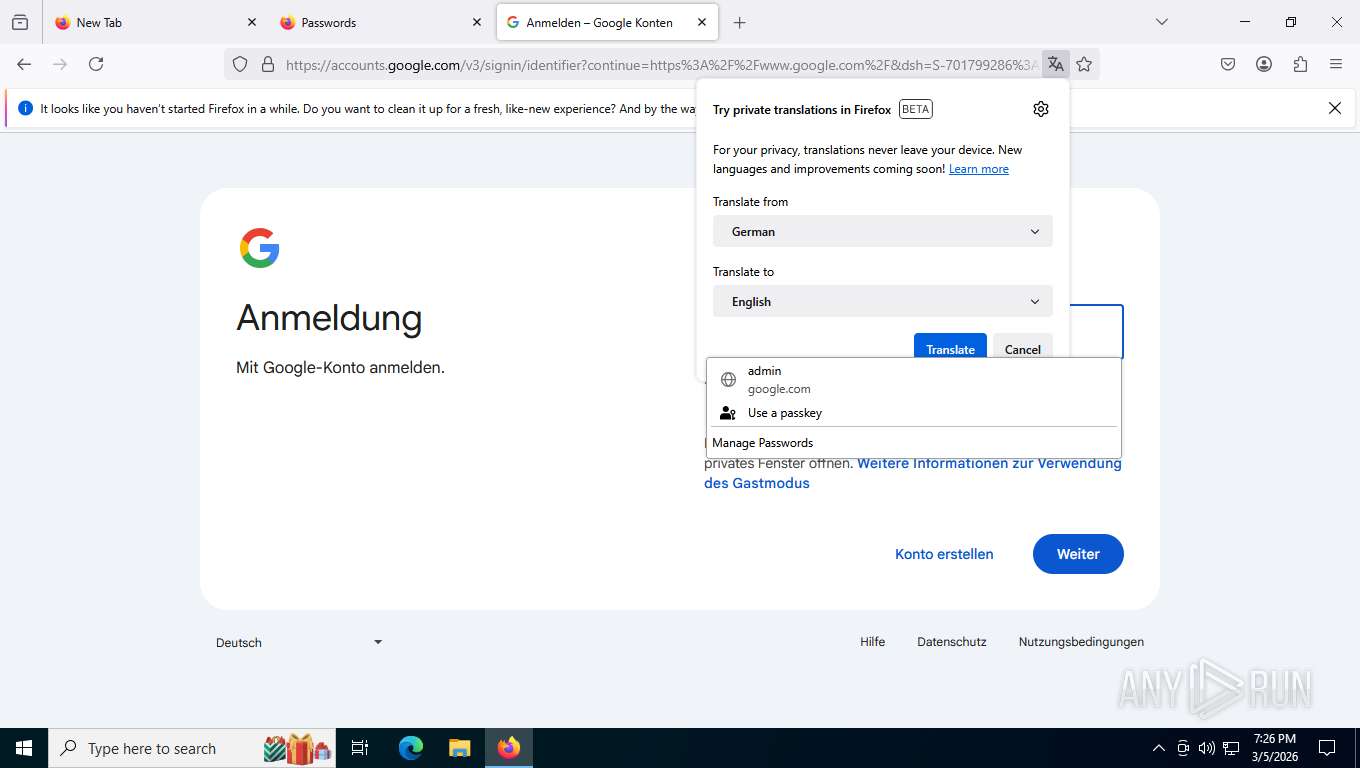Open Task View on taskbar
This screenshot has width=1360, height=768.
(x=360, y=748)
